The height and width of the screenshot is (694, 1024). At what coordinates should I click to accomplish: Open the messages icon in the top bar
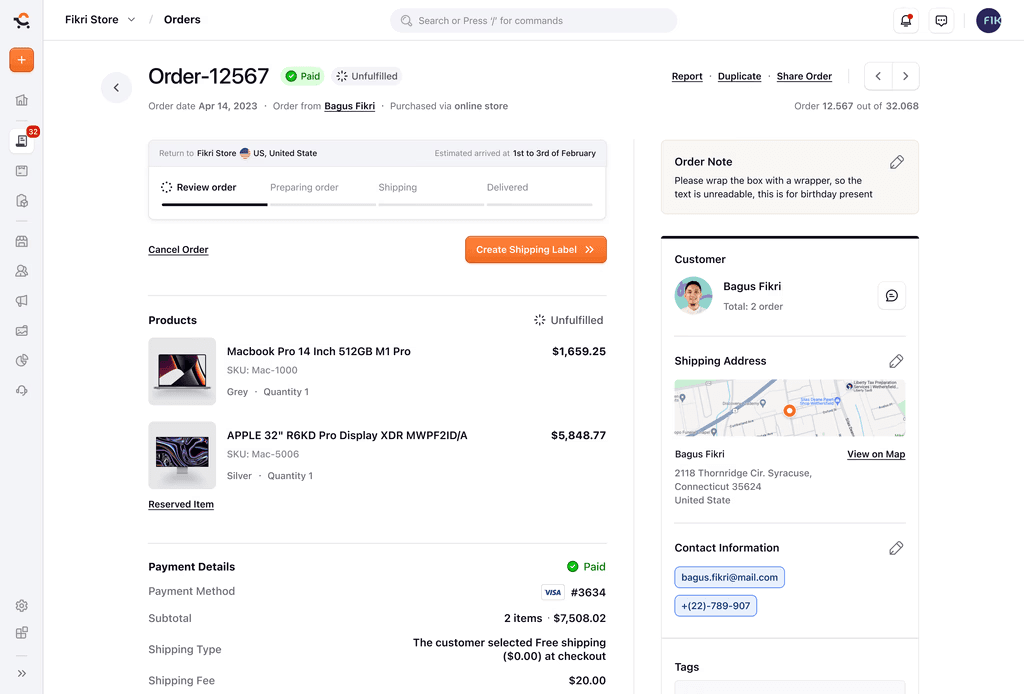coord(941,20)
